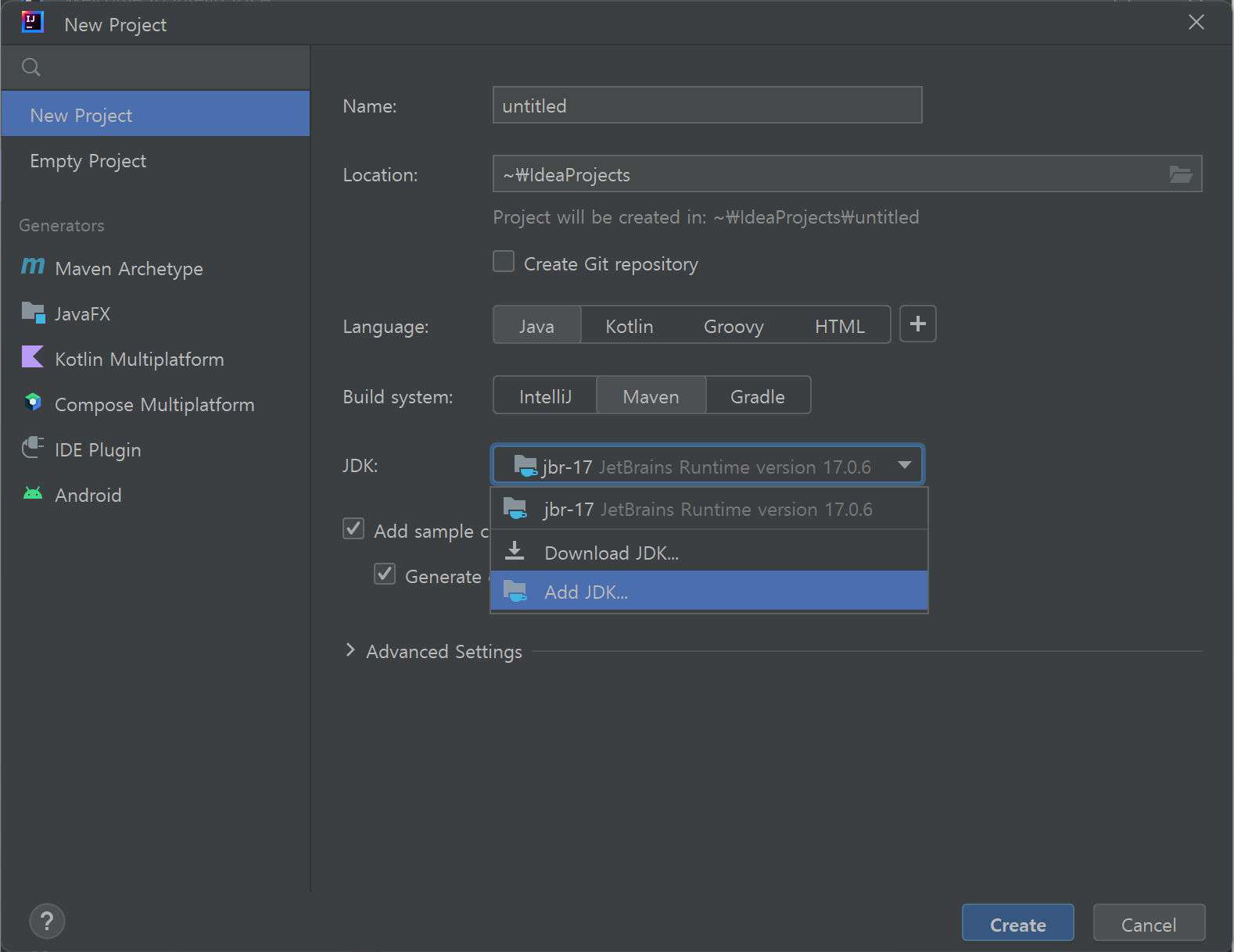Click the IDE Plugin plug icon
The image size is (1234, 952).
[x=33, y=448]
